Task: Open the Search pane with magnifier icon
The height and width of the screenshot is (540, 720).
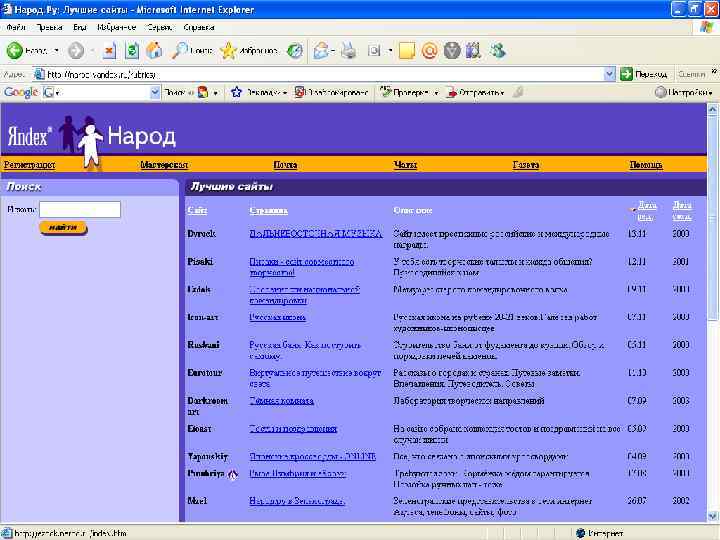Action: [179, 51]
